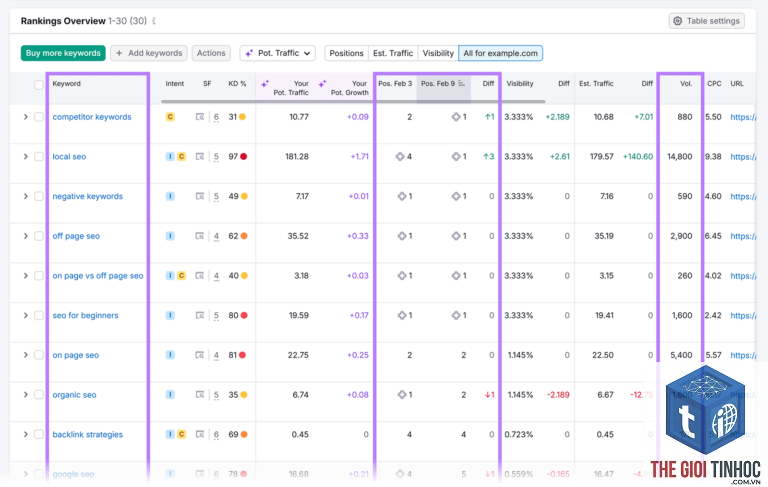Click the informational intent badge for negative keywords
The height and width of the screenshot is (487, 768).
(x=170, y=196)
